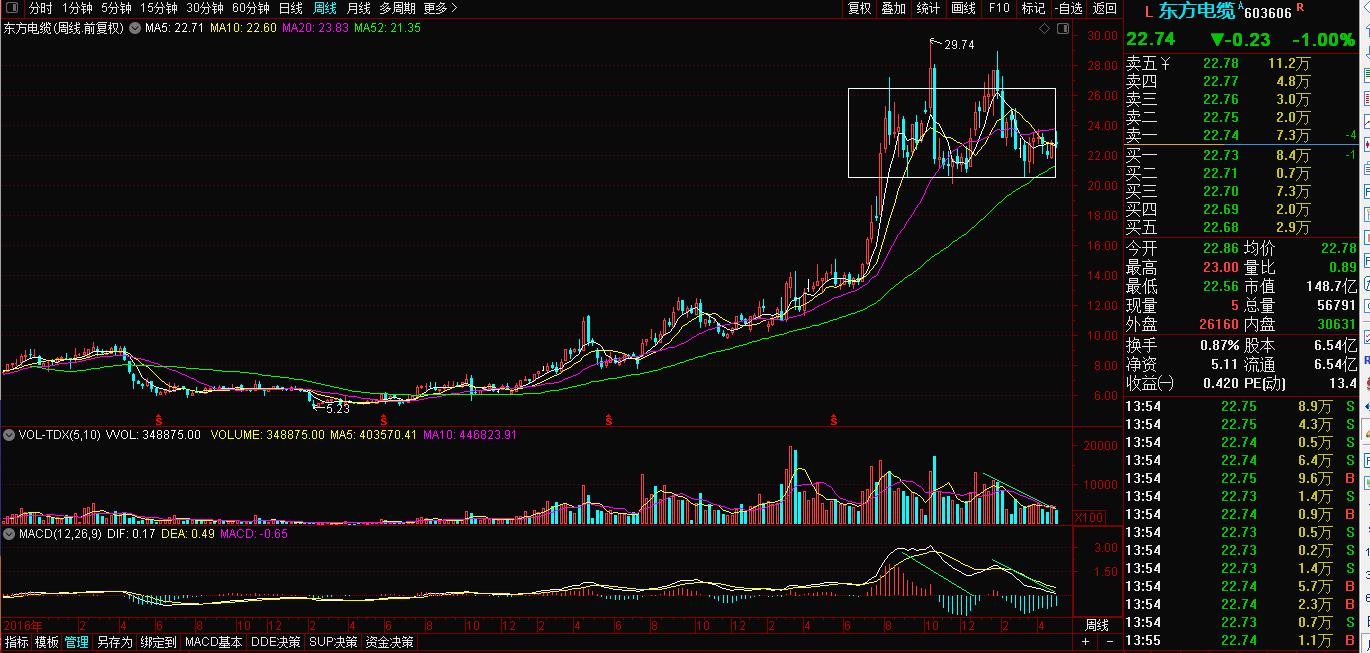Image resolution: width=1370 pixels, height=653 pixels.
Task: Click the L marker beside the stock name
Action: click(x=1148, y=12)
